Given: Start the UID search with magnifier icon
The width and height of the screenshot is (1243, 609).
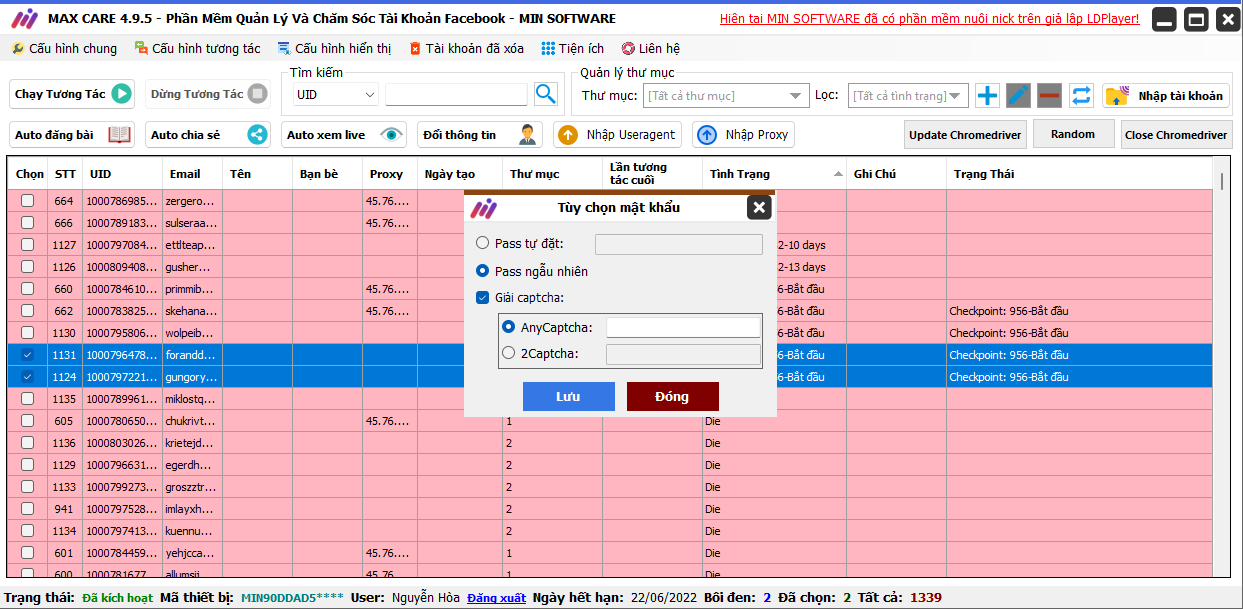Looking at the screenshot, I should tap(545, 92).
